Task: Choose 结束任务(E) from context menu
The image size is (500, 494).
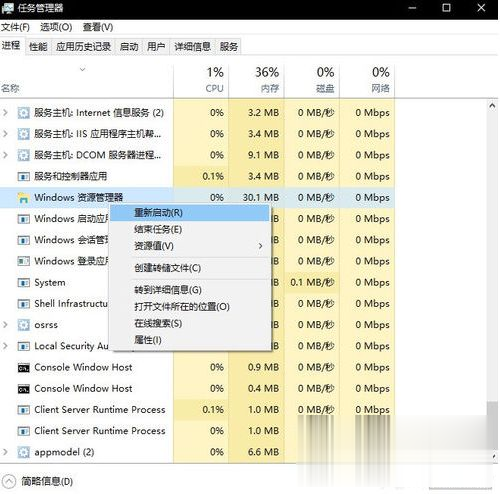Action: [x=190, y=229]
